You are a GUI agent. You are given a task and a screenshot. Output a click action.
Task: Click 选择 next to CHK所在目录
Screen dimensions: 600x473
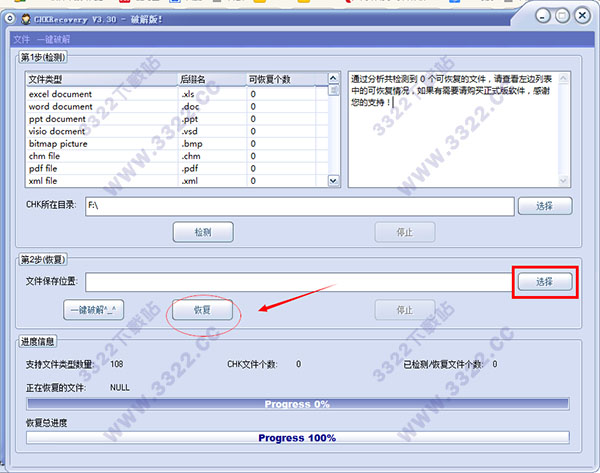(545, 206)
